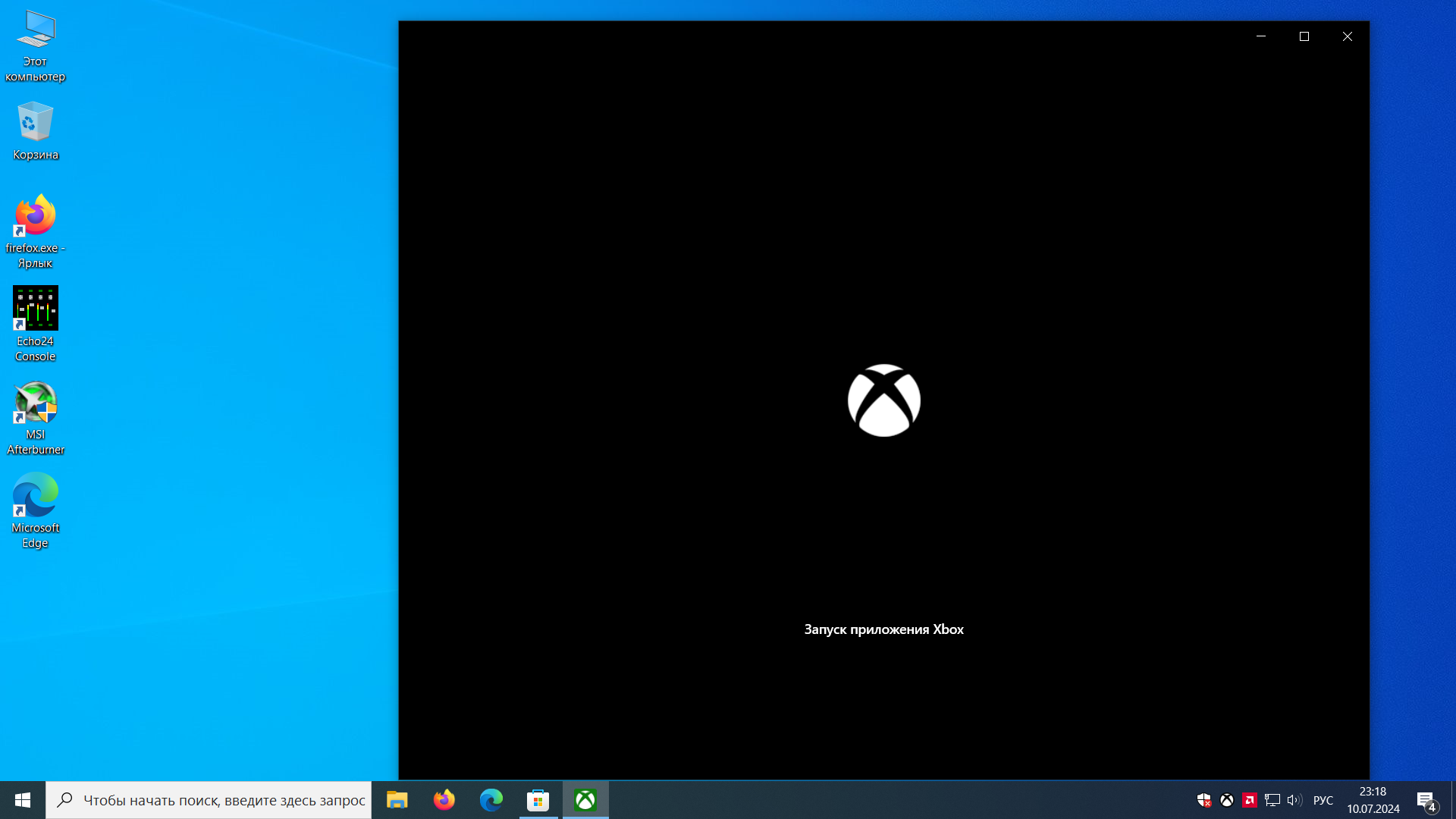Select the Корзина recycle bin icon
1456x819 pixels.
tap(35, 131)
